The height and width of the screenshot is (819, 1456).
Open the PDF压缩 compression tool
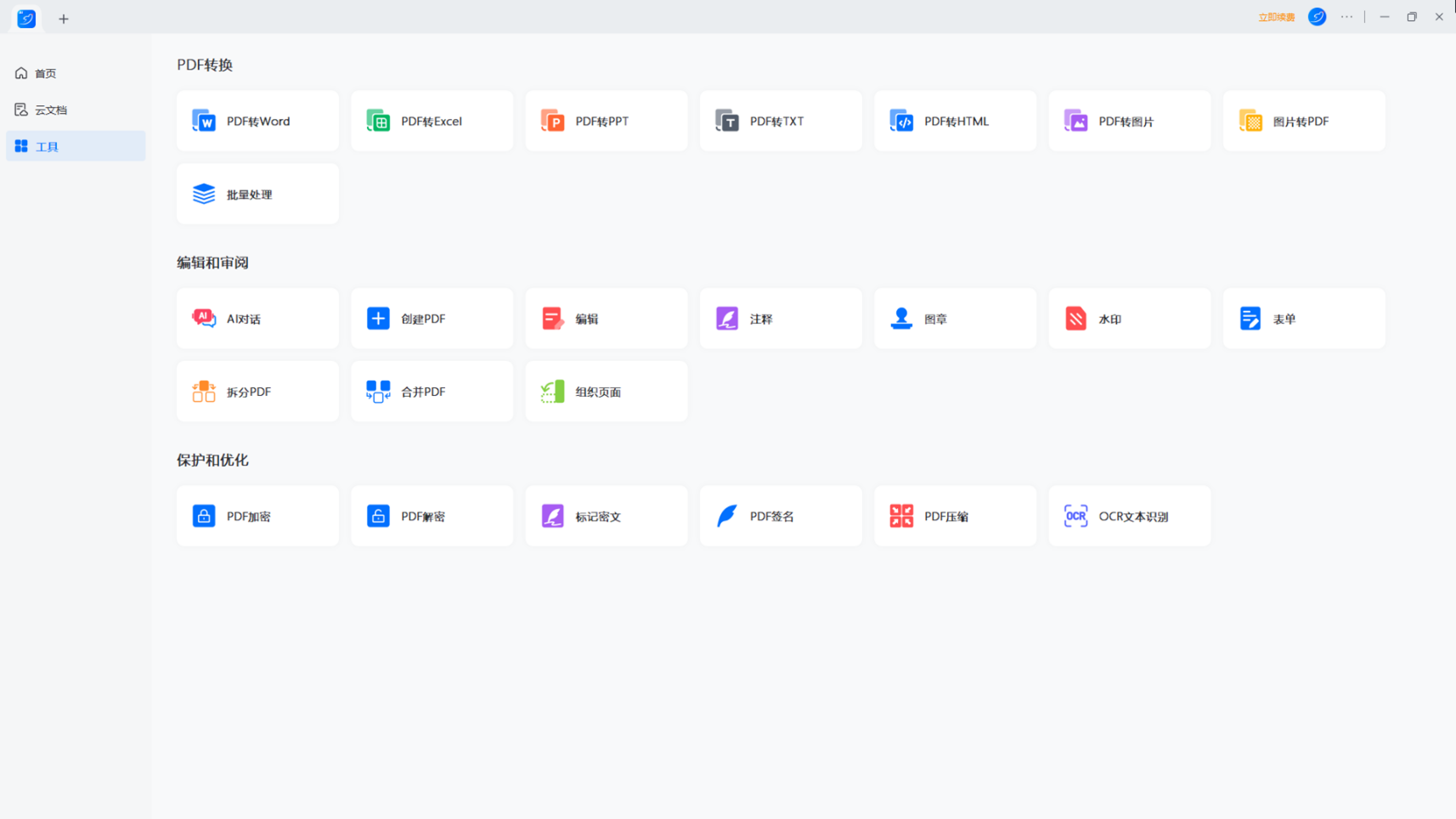(955, 516)
